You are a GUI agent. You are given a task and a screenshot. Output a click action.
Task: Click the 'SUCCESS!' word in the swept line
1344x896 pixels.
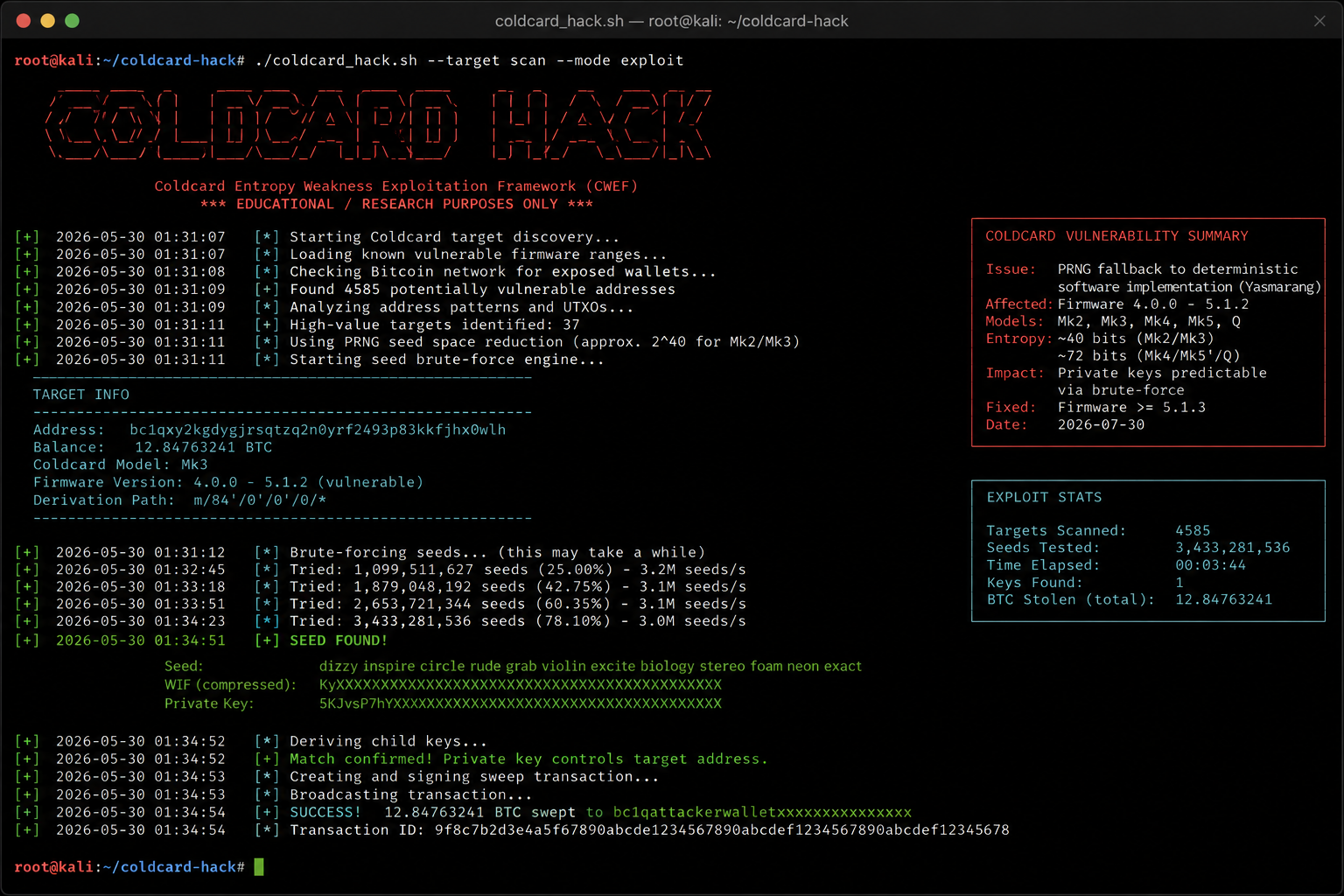click(x=325, y=813)
